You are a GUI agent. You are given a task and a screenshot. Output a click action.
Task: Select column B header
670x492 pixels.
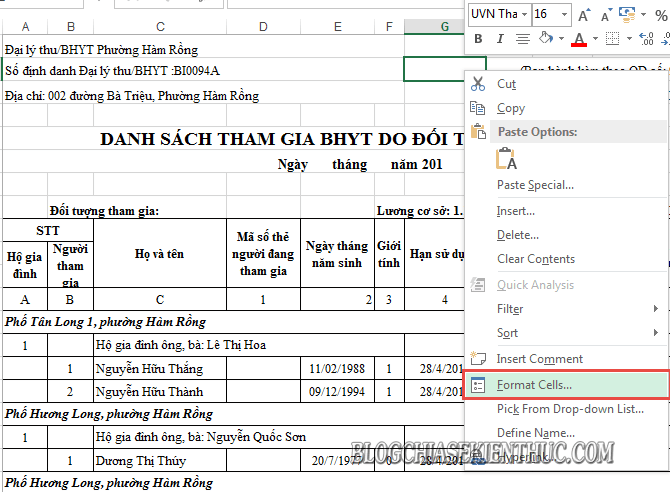tap(71, 27)
